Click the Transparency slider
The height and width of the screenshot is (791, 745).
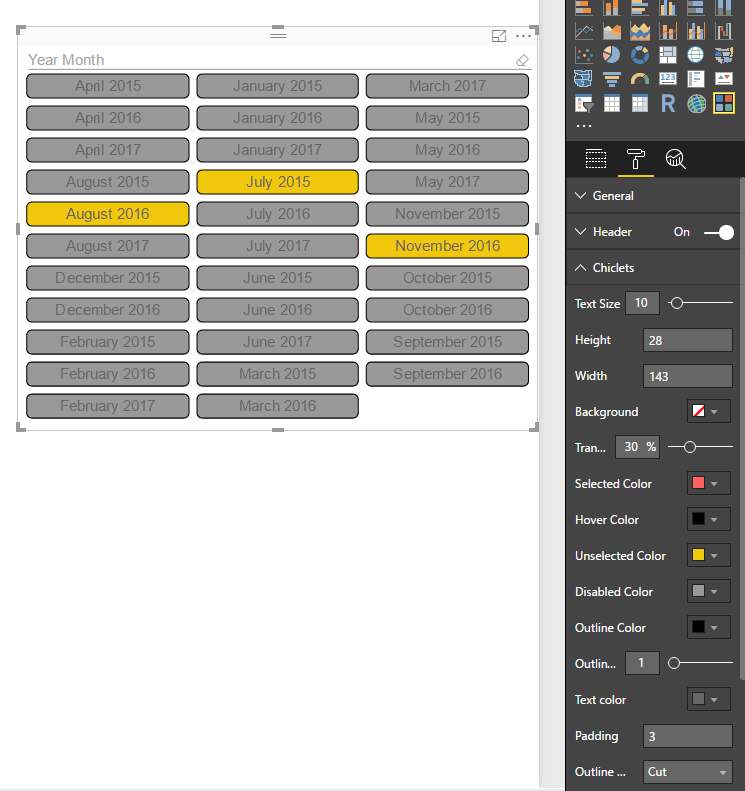pyautogui.click(x=700, y=447)
